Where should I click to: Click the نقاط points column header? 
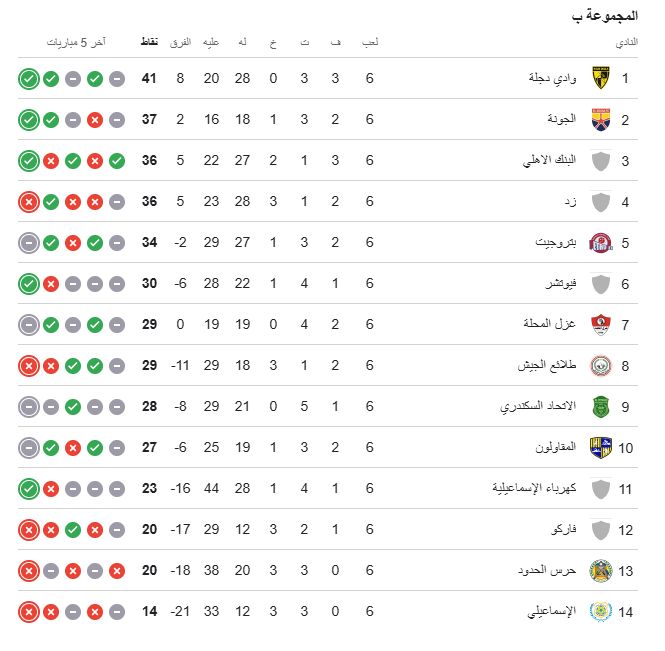coord(147,43)
